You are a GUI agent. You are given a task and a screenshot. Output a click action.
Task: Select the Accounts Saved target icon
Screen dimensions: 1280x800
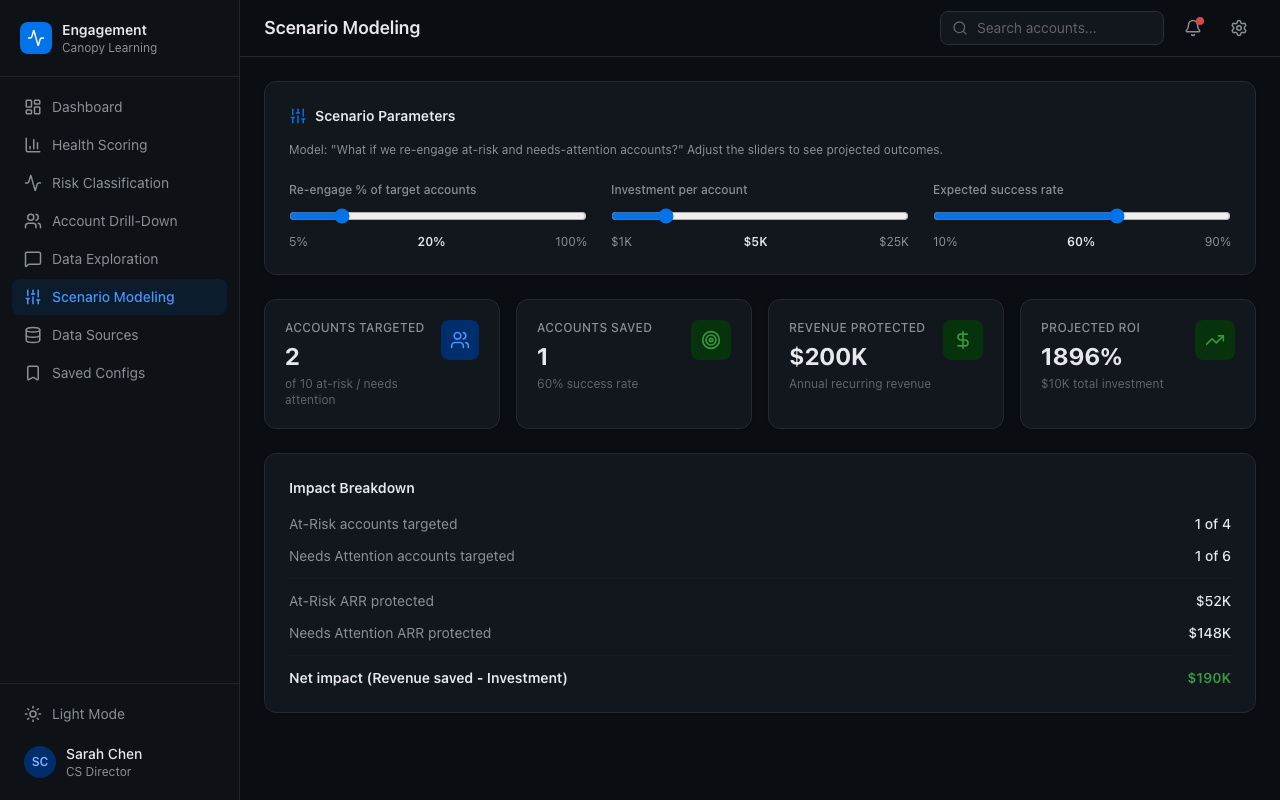tap(711, 340)
